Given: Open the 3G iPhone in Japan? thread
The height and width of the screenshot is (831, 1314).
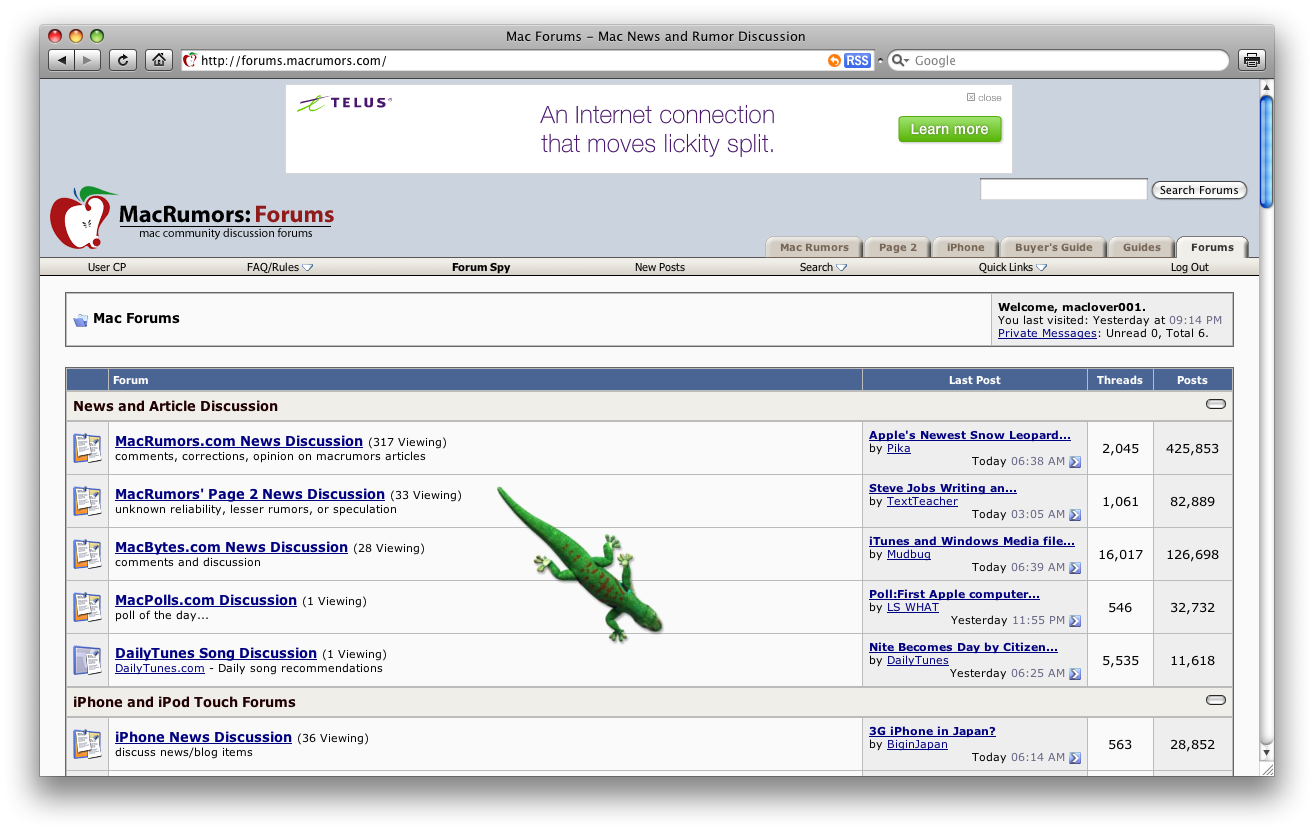Looking at the screenshot, I should (932, 731).
